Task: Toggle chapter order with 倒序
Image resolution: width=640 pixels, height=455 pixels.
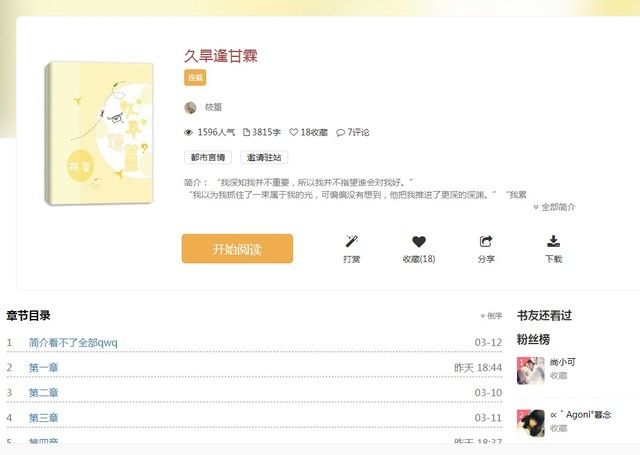Action: point(491,315)
